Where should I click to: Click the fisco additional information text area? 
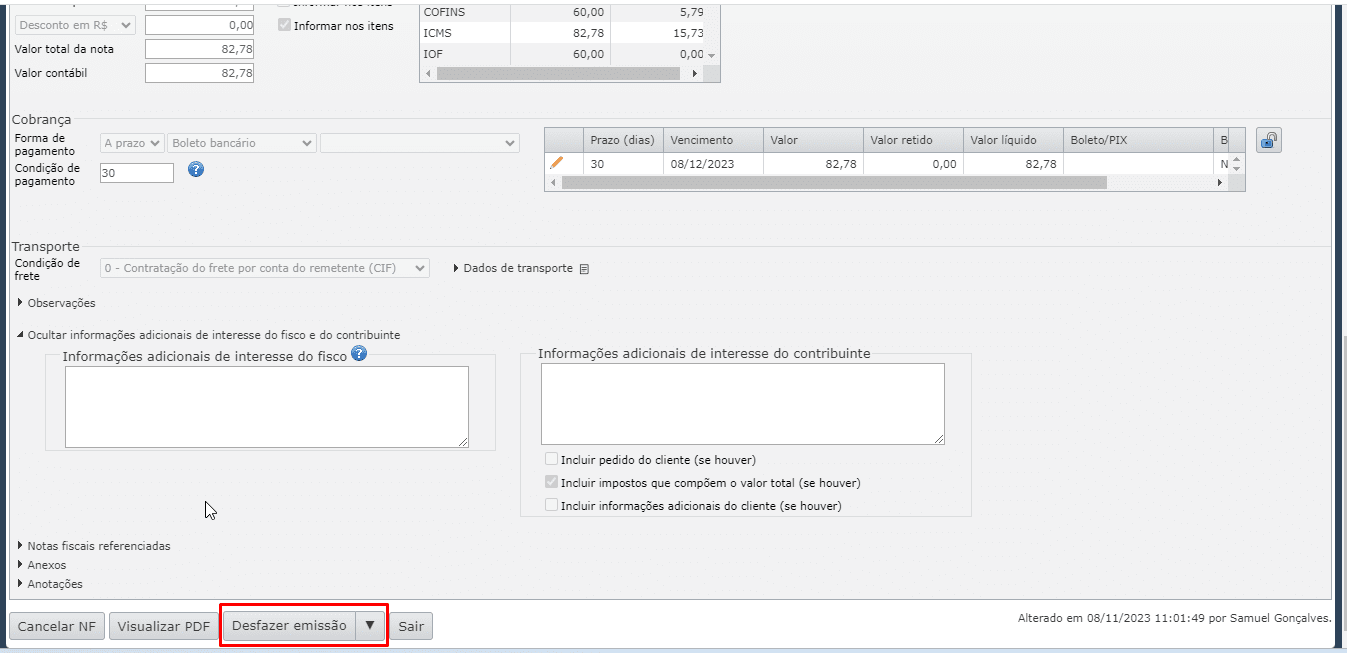[x=267, y=407]
